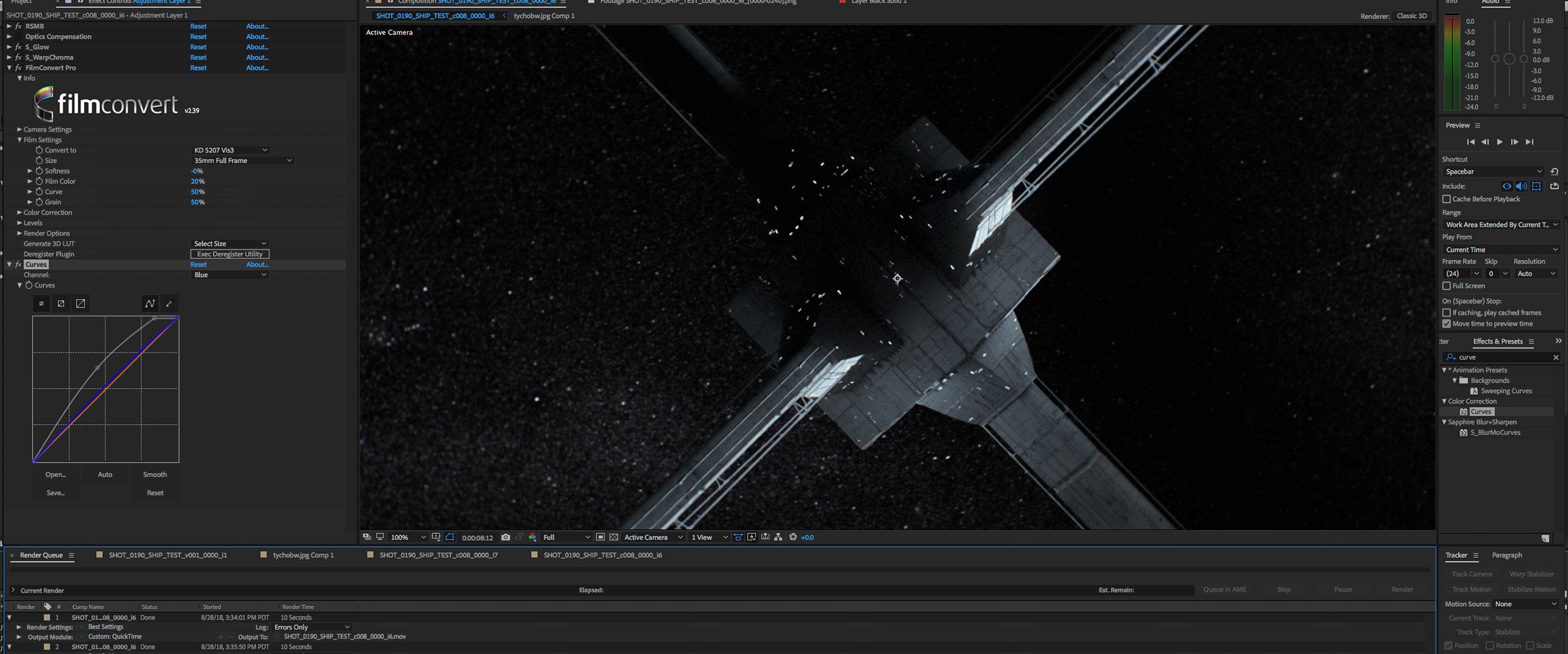
Task: Open the Generate 3D LUT Select Size dropdown
Action: [x=230, y=244]
